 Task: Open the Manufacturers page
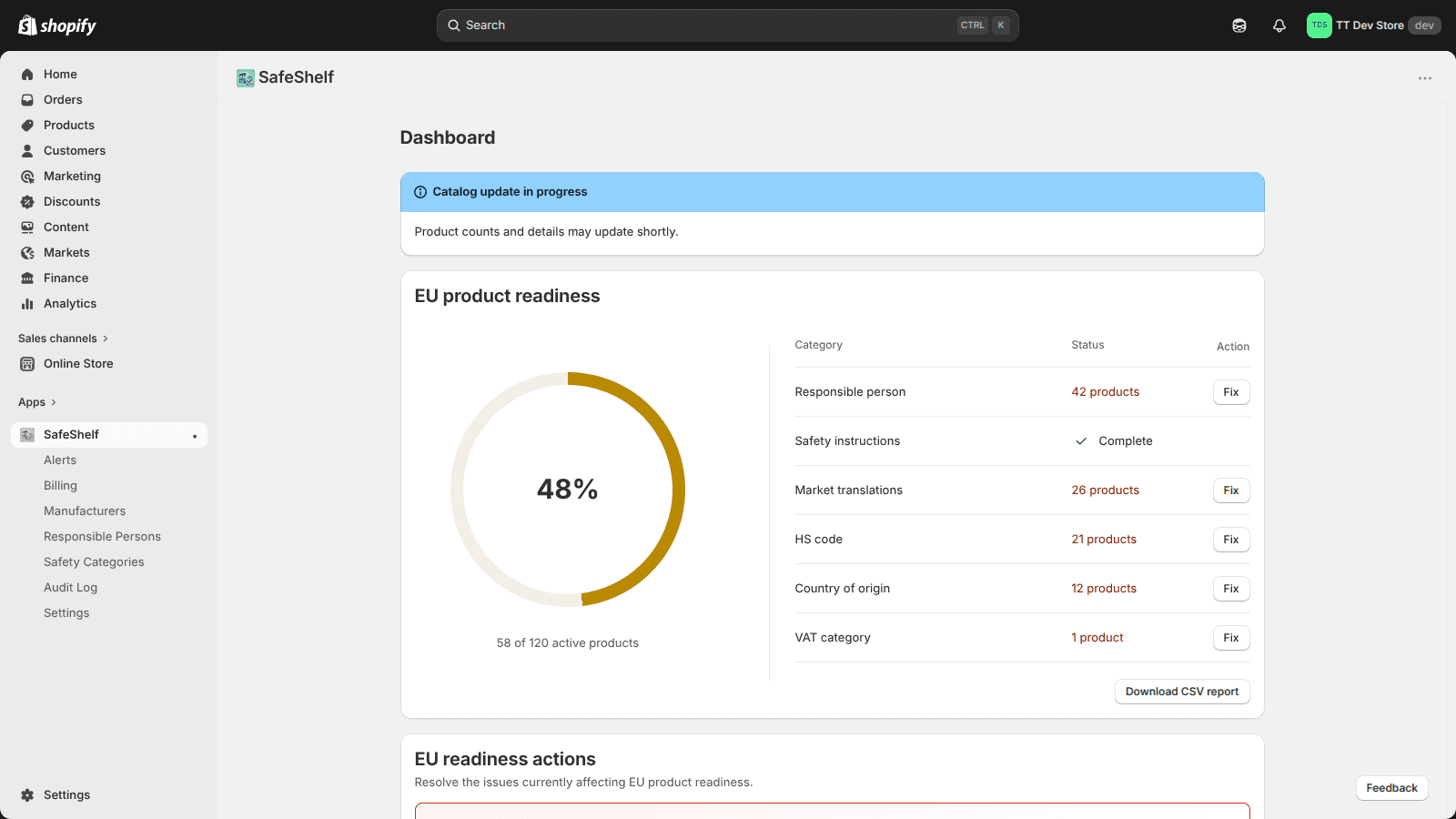pyautogui.click(x=85, y=511)
